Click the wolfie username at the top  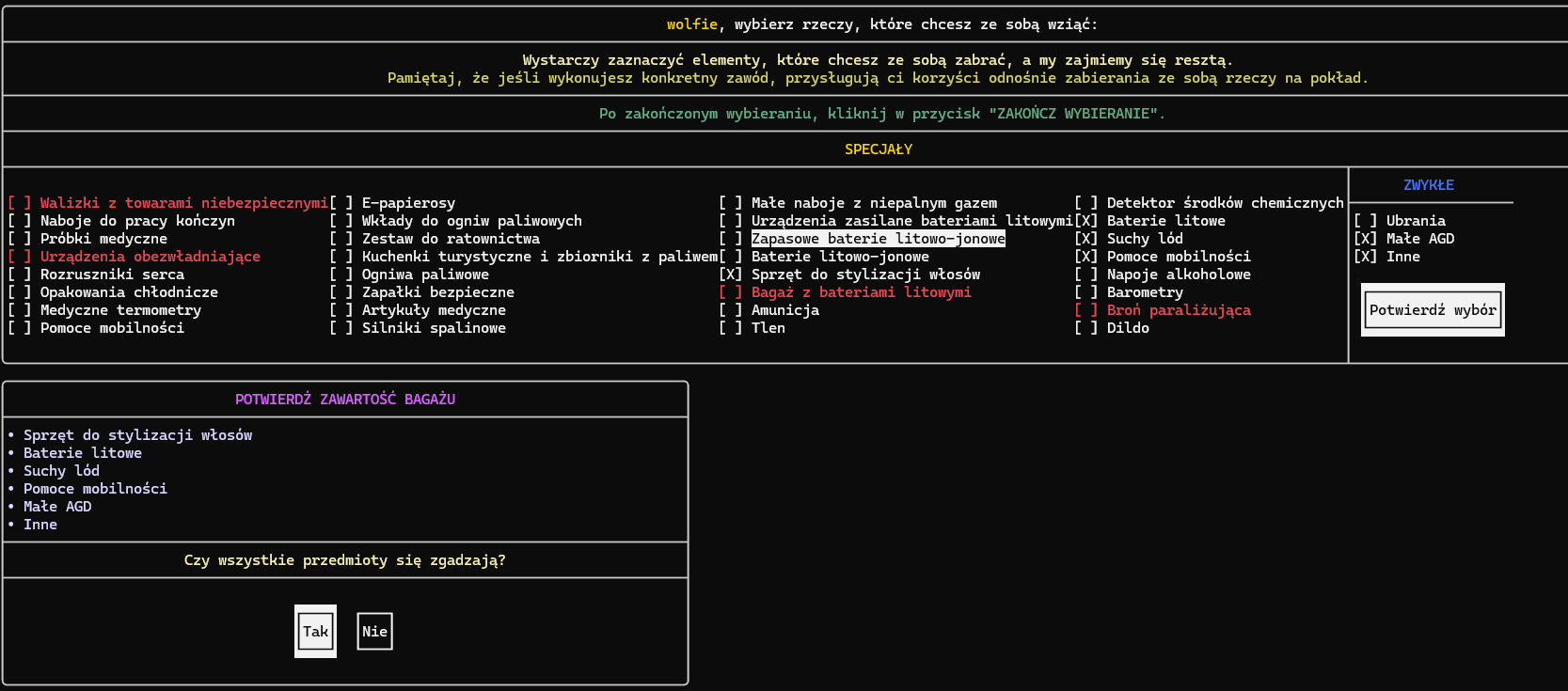pos(692,24)
